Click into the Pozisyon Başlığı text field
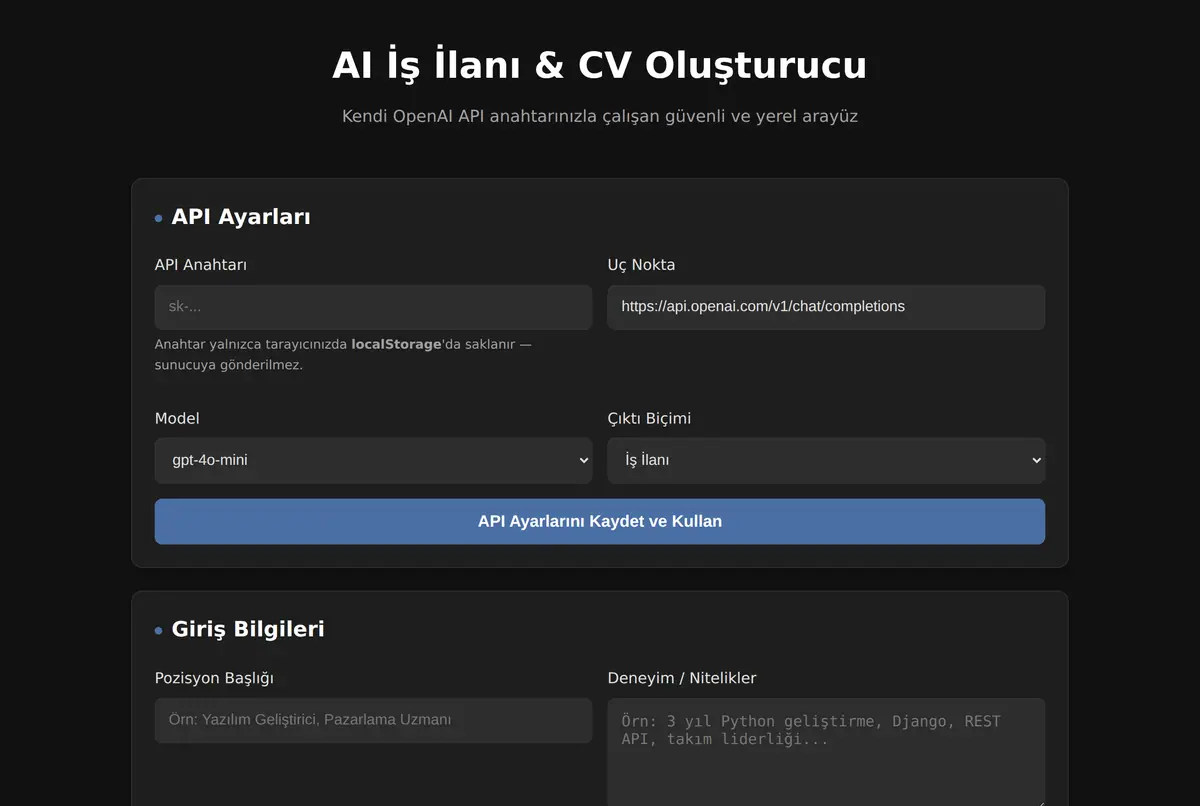 click(373, 720)
